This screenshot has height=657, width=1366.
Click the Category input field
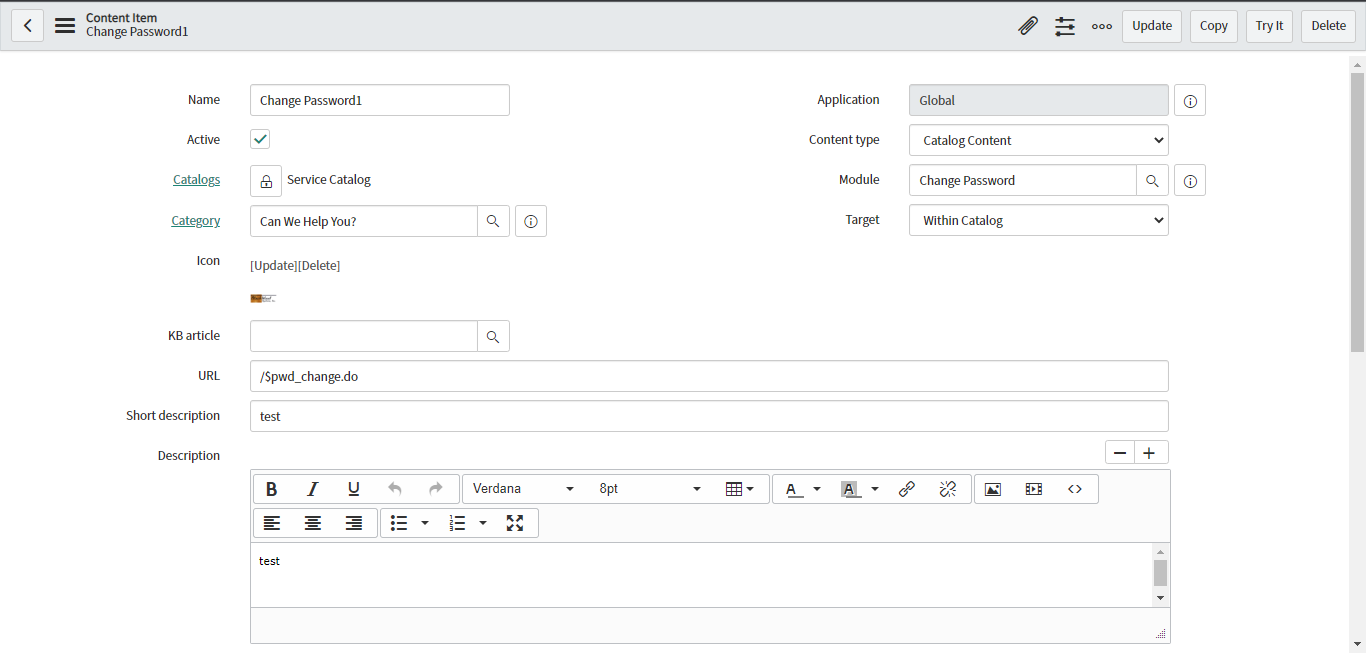[x=364, y=221]
